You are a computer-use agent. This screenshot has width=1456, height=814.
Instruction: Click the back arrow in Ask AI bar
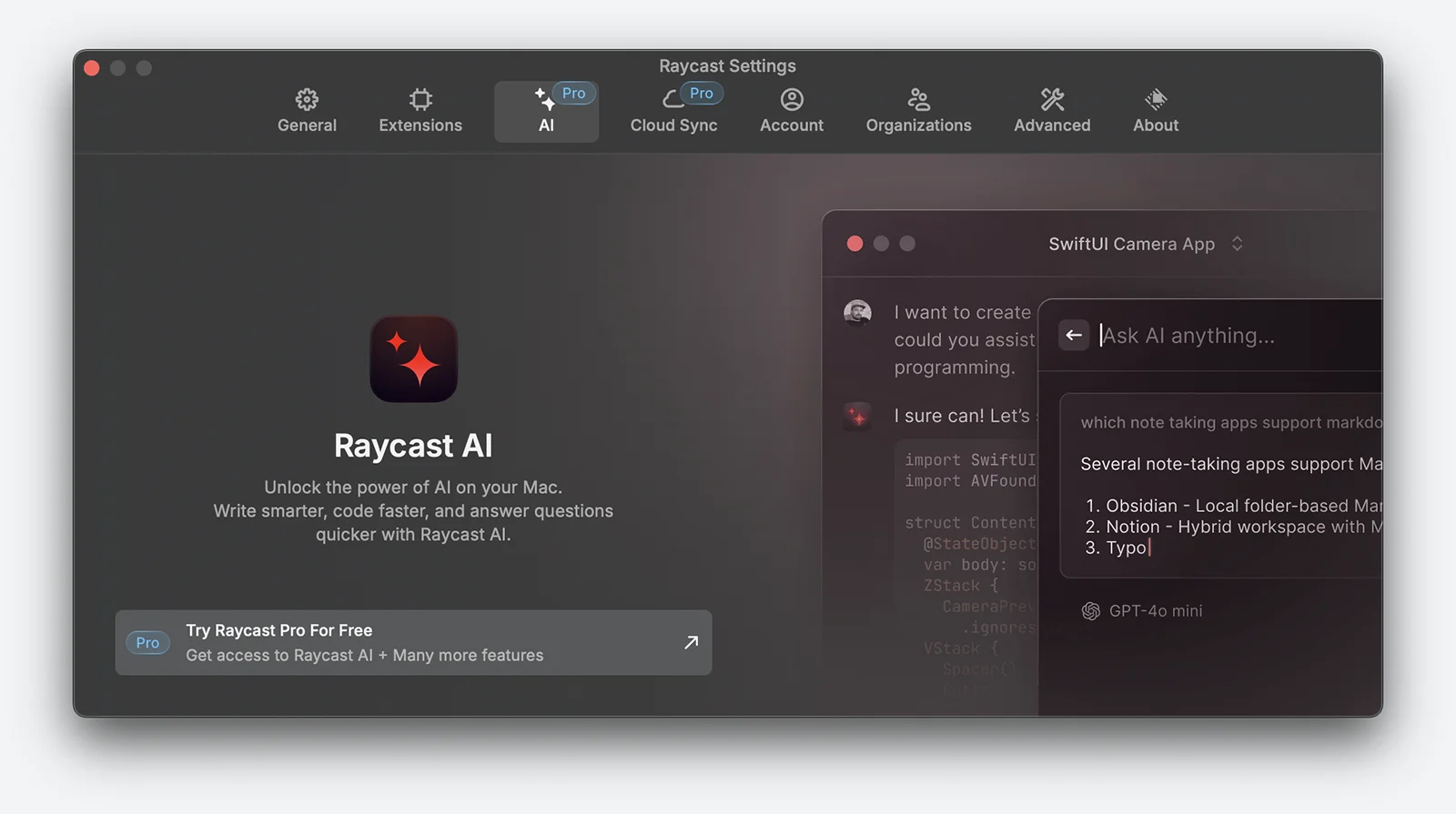(x=1074, y=335)
